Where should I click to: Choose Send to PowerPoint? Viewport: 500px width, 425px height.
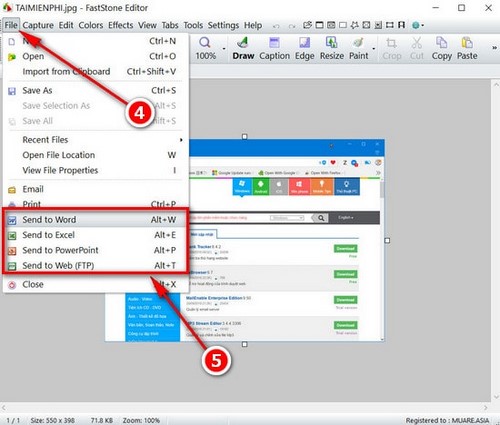click(x=95, y=250)
